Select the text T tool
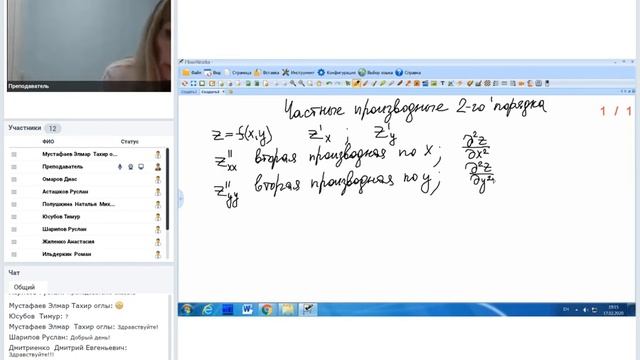640x360 pixels. tap(442, 83)
